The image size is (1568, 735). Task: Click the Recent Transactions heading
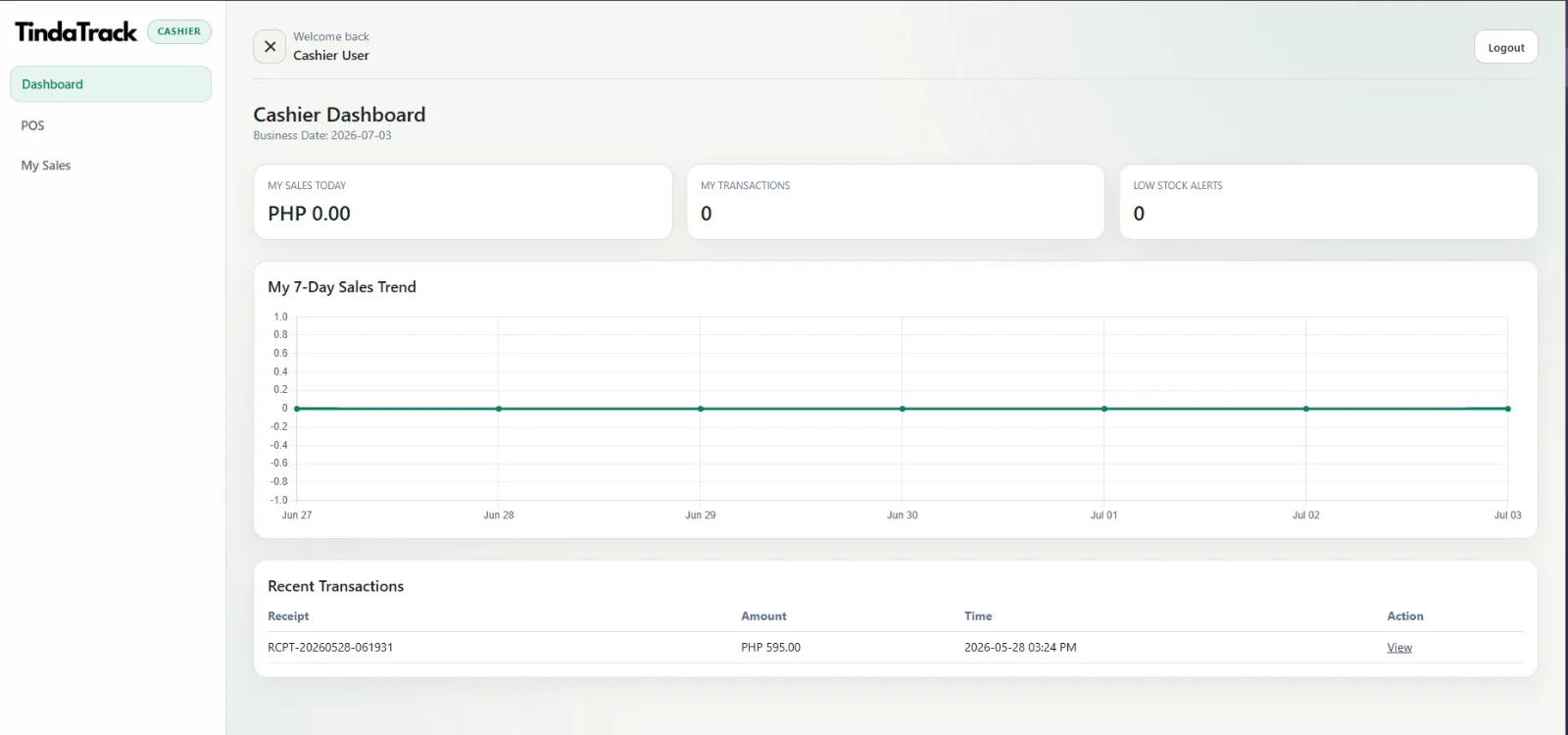tap(336, 586)
